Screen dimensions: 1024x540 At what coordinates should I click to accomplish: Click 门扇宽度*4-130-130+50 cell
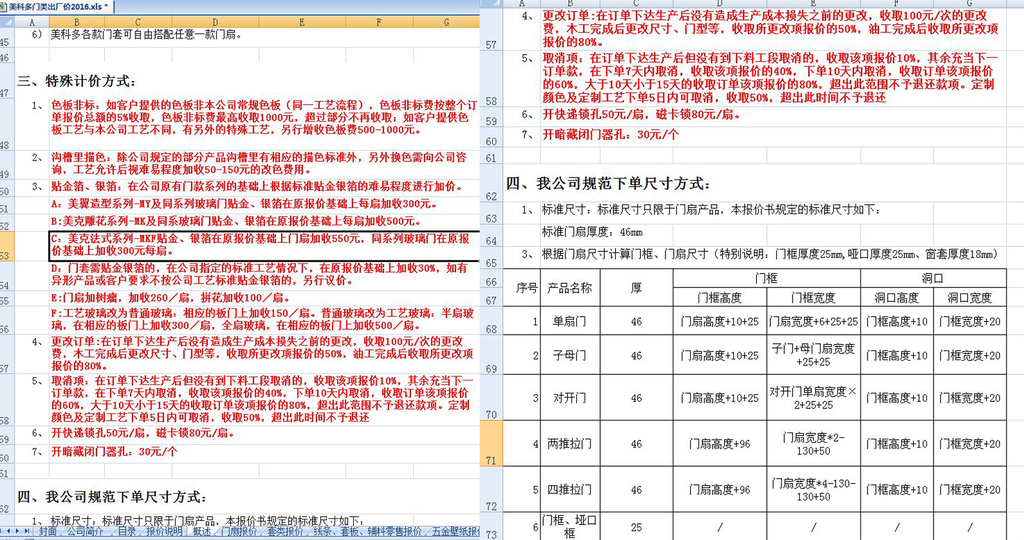pos(814,489)
